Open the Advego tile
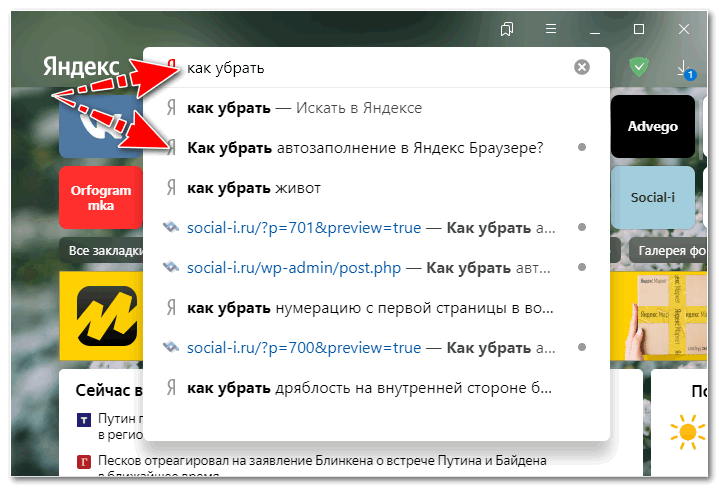Screen dimensions: 719x488 pyautogui.click(x=653, y=127)
